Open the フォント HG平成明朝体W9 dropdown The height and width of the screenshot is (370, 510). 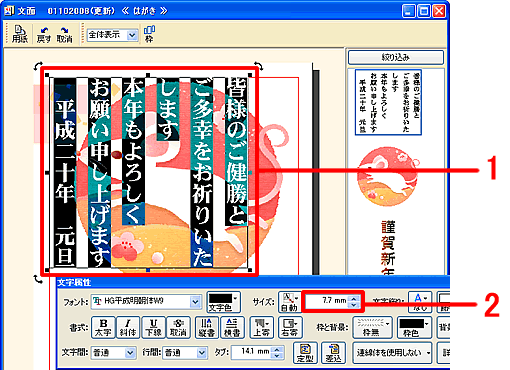pos(195,302)
